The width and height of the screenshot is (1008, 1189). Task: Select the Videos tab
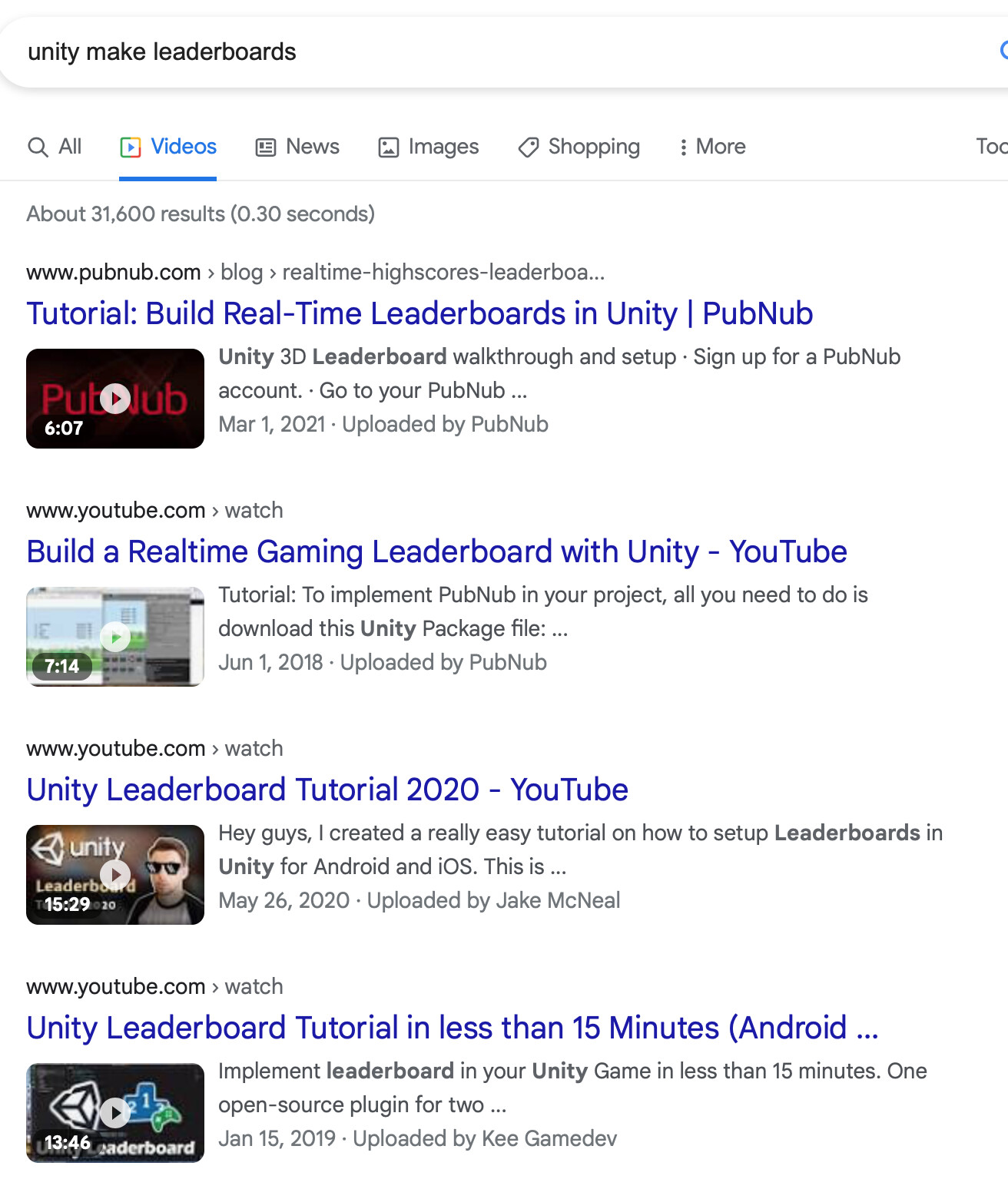168,147
